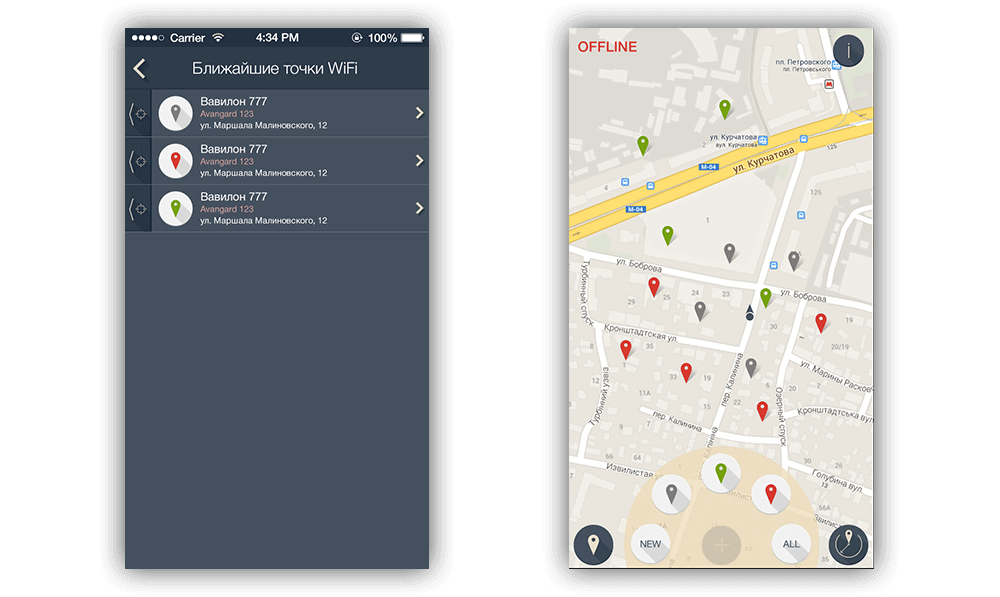This screenshot has width=1000, height=597.
Task: Open details chevron for the gray-pin Вавилон 777 row
Action: [x=419, y=113]
